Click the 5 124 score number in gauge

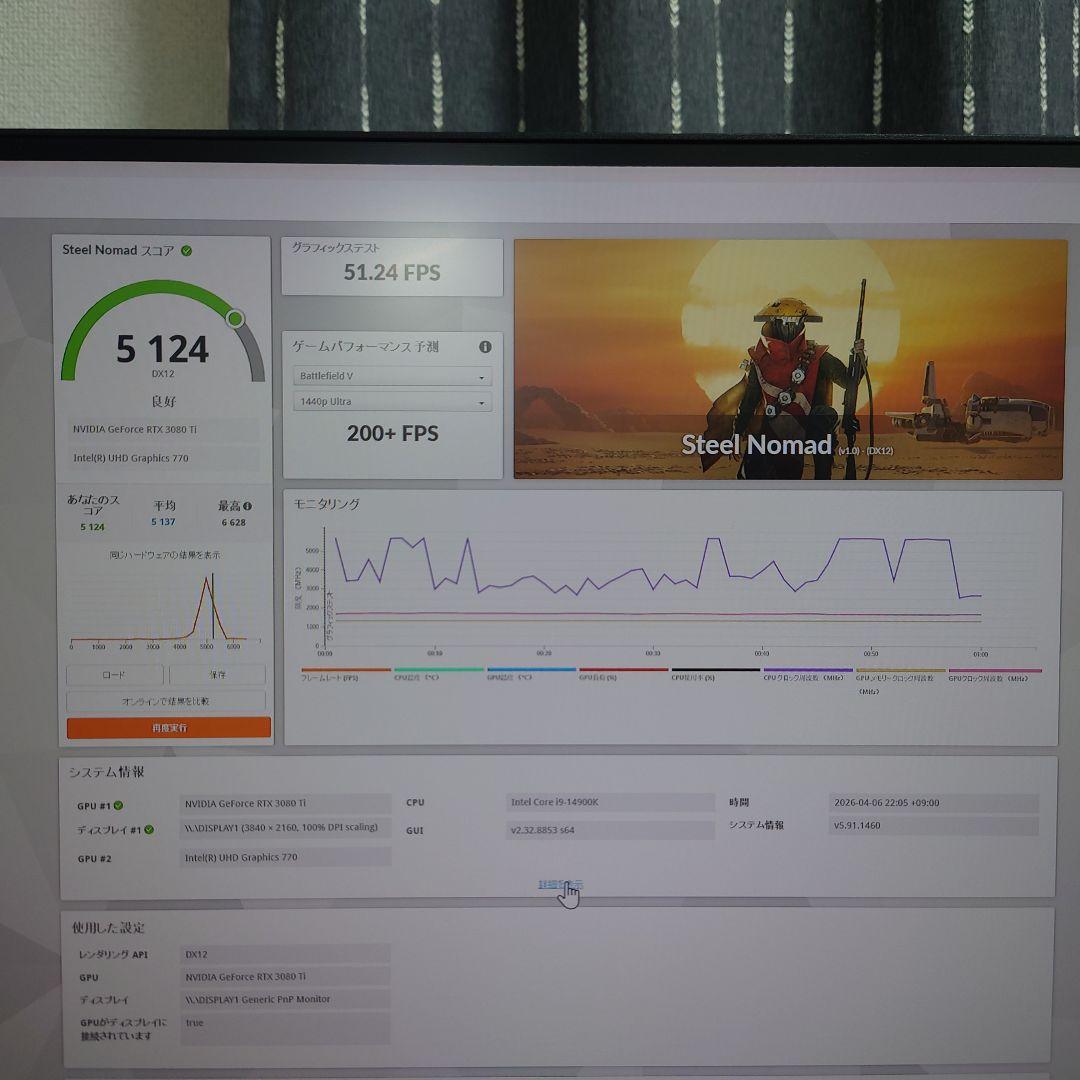pos(163,349)
